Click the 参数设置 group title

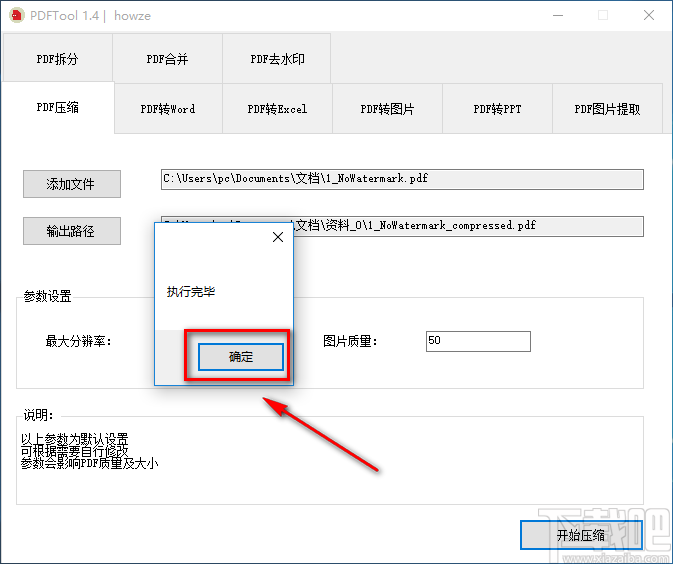pos(47,296)
